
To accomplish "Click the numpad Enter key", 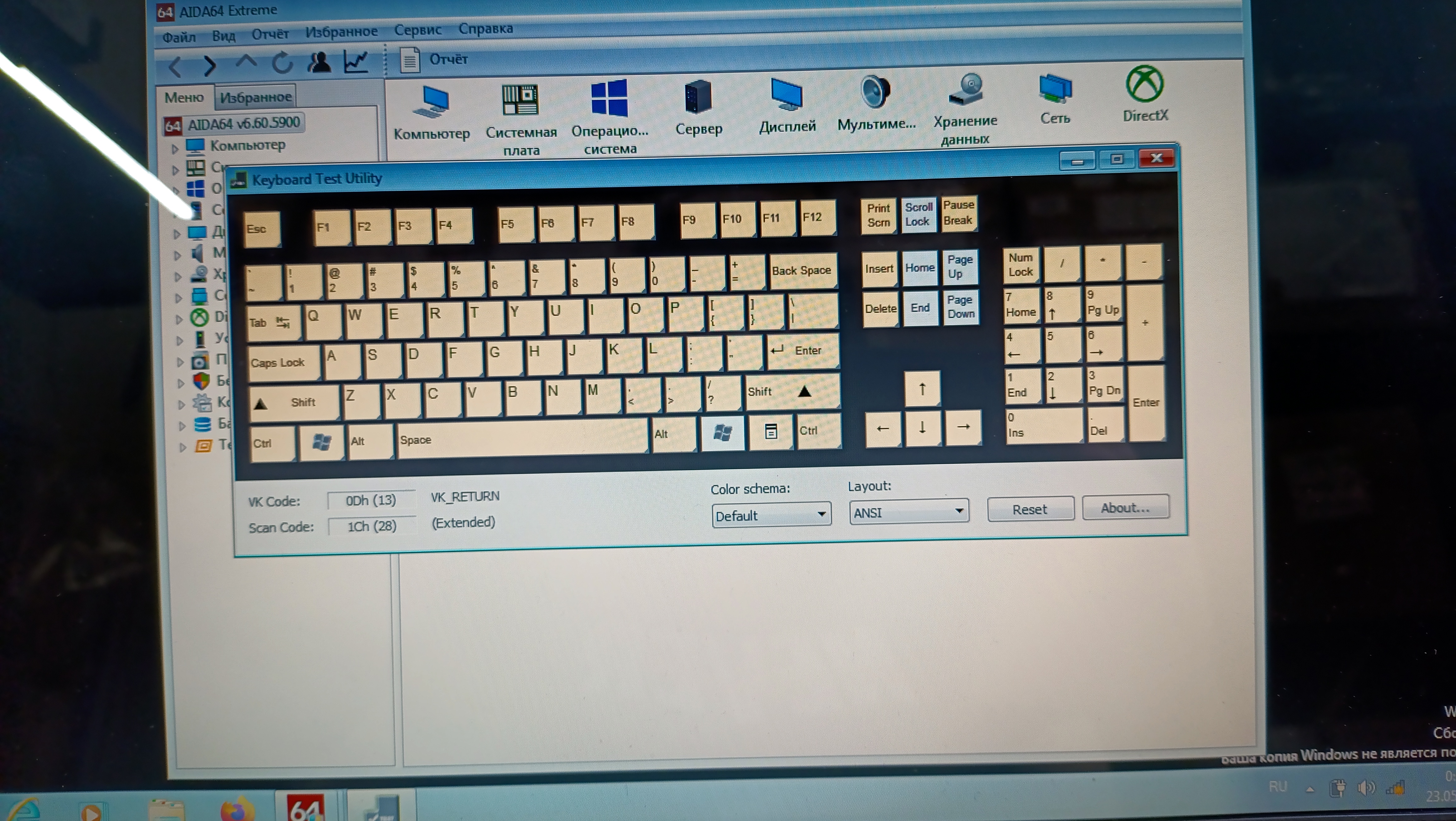I will click(x=1146, y=402).
